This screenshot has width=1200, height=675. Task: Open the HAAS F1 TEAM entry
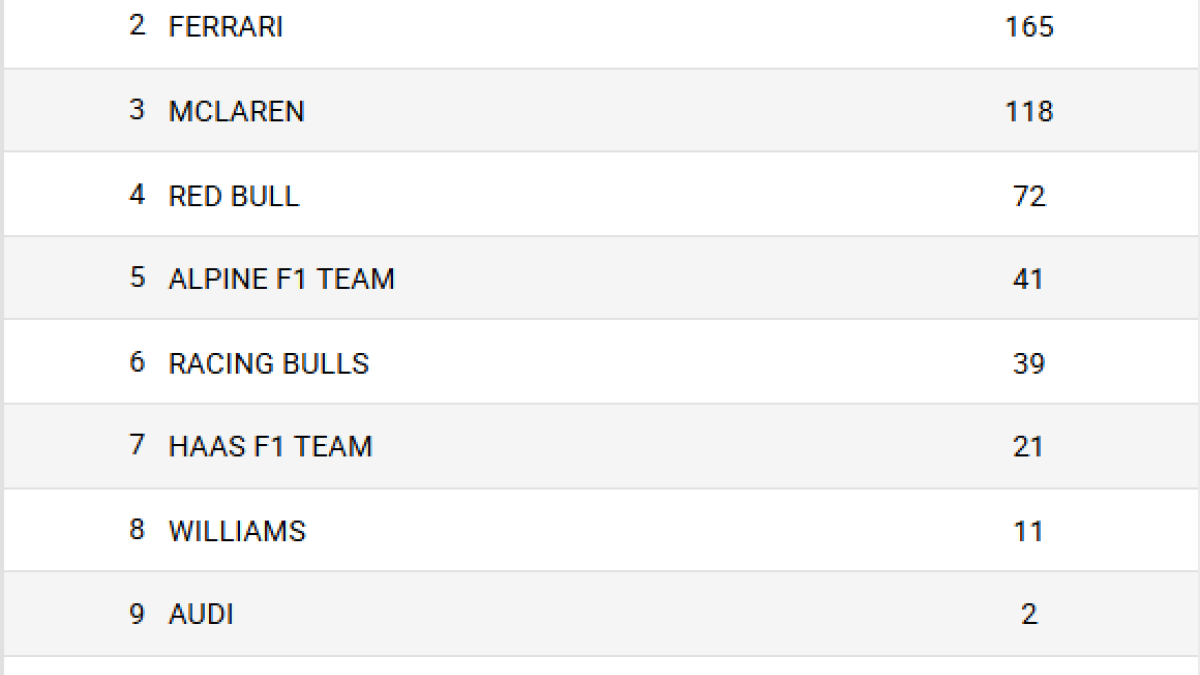[270, 446]
